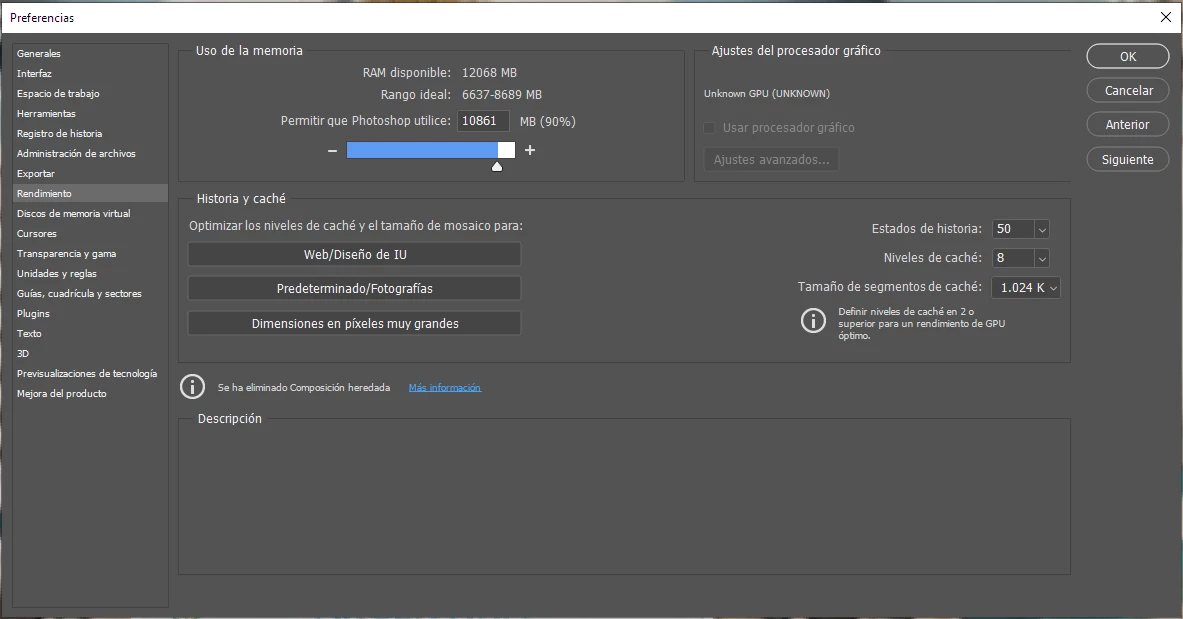The width and height of the screenshot is (1183, 619).
Task: Advance to next section with Siguiente
Action: coord(1128,159)
